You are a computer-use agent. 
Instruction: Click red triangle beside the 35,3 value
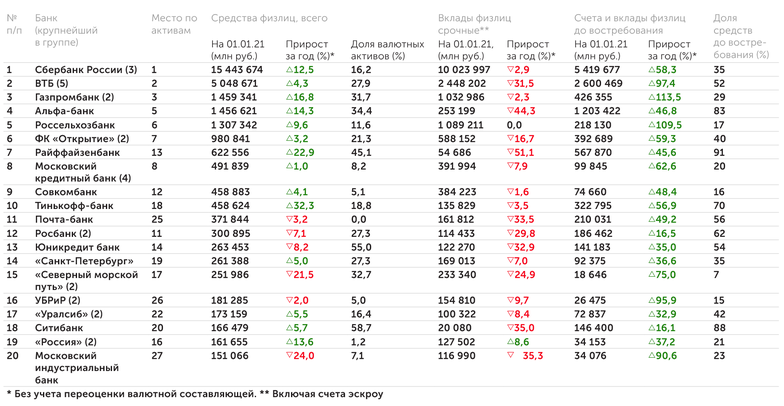coord(511,354)
